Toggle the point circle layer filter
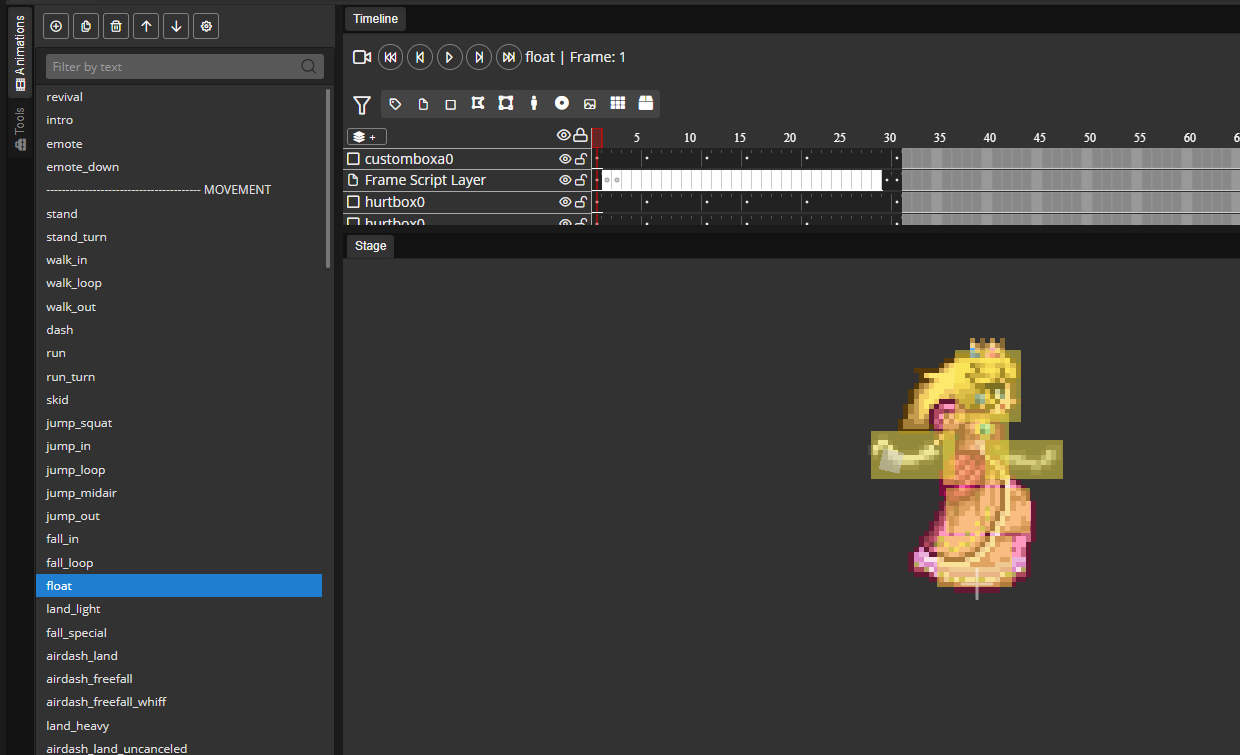 [562, 104]
